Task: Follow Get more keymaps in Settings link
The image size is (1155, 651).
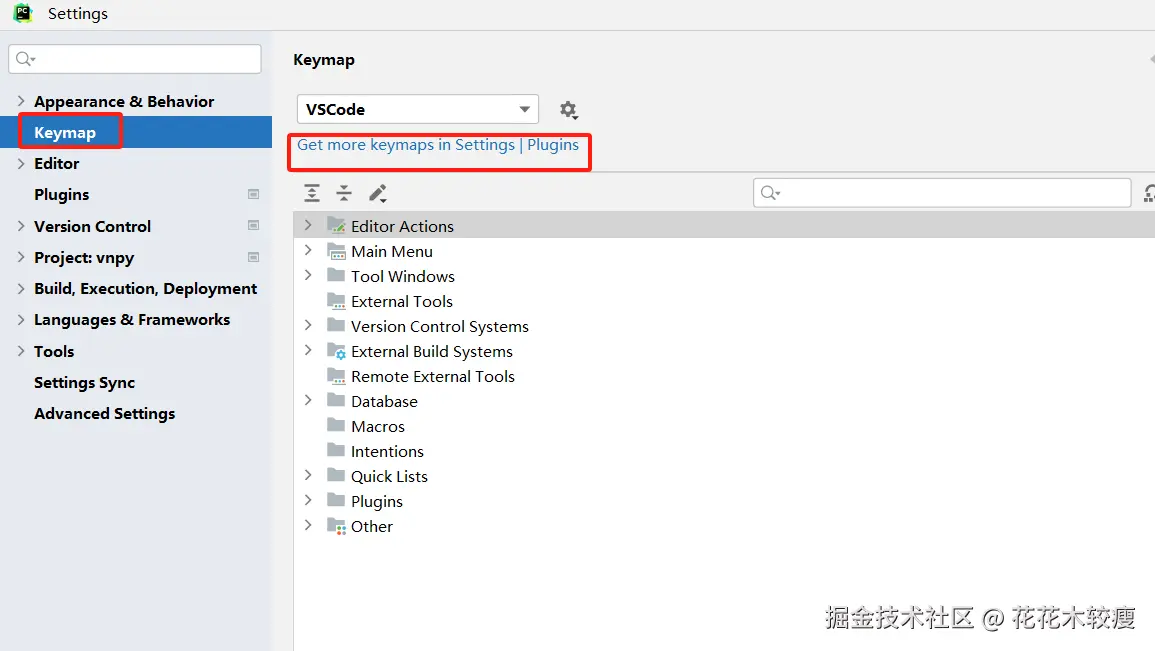Action: (438, 145)
